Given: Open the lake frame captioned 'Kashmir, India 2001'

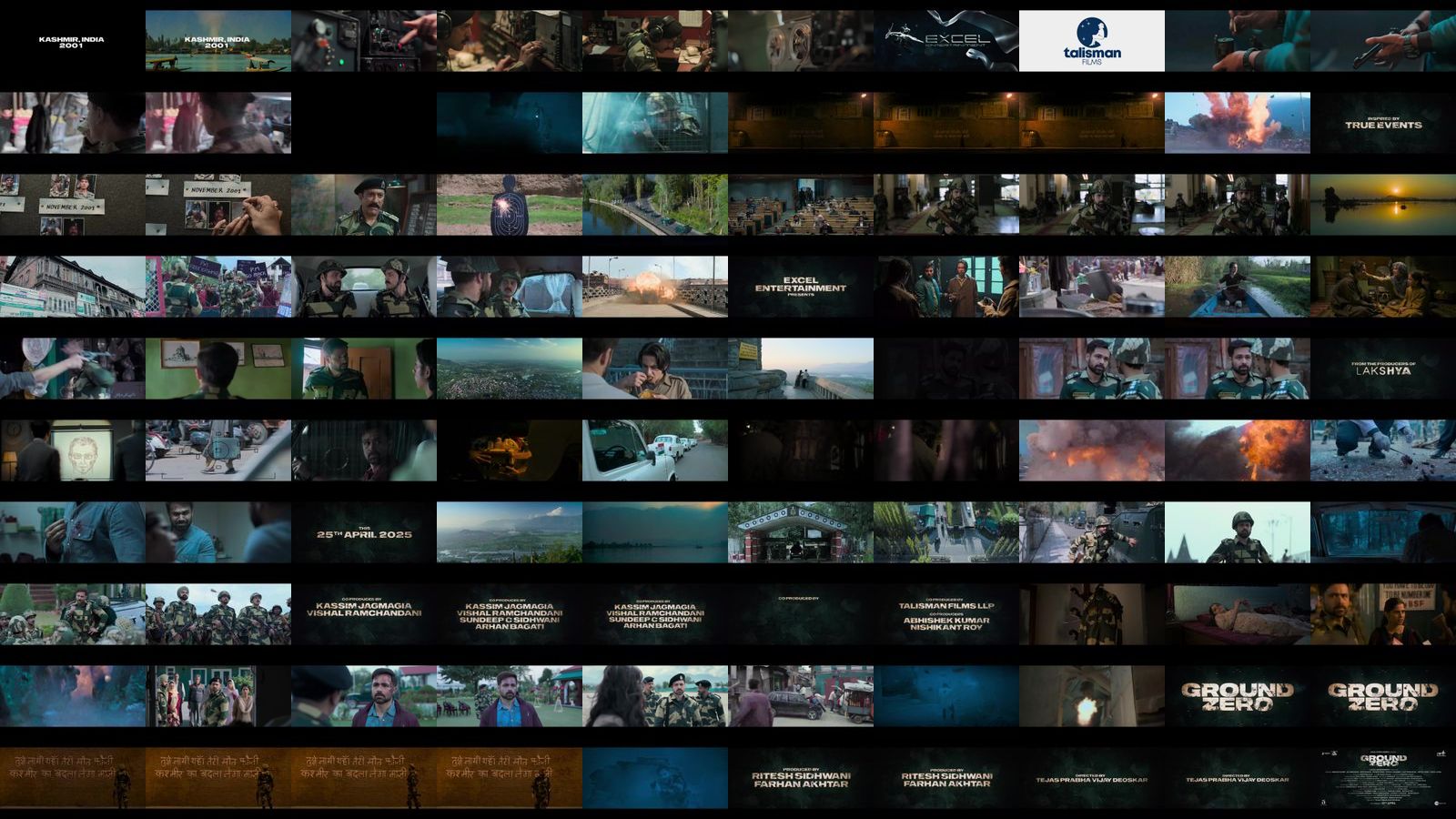Looking at the screenshot, I should pyautogui.click(x=218, y=41).
